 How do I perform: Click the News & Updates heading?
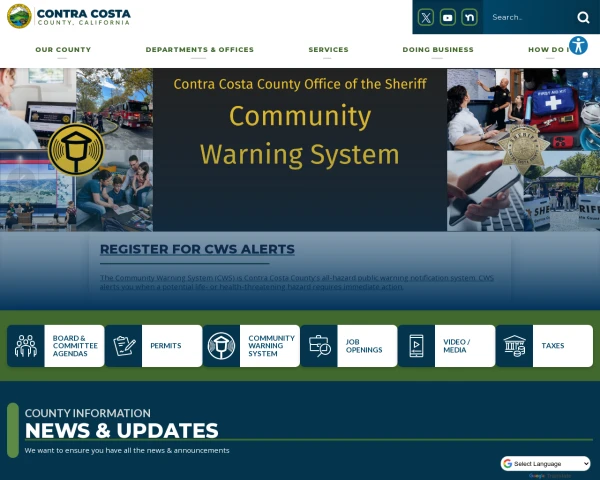[x=122, y=430]
